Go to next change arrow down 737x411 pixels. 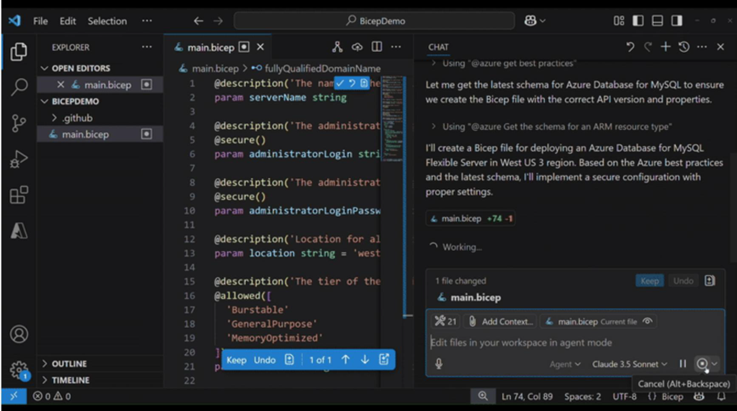click(365, 360)
